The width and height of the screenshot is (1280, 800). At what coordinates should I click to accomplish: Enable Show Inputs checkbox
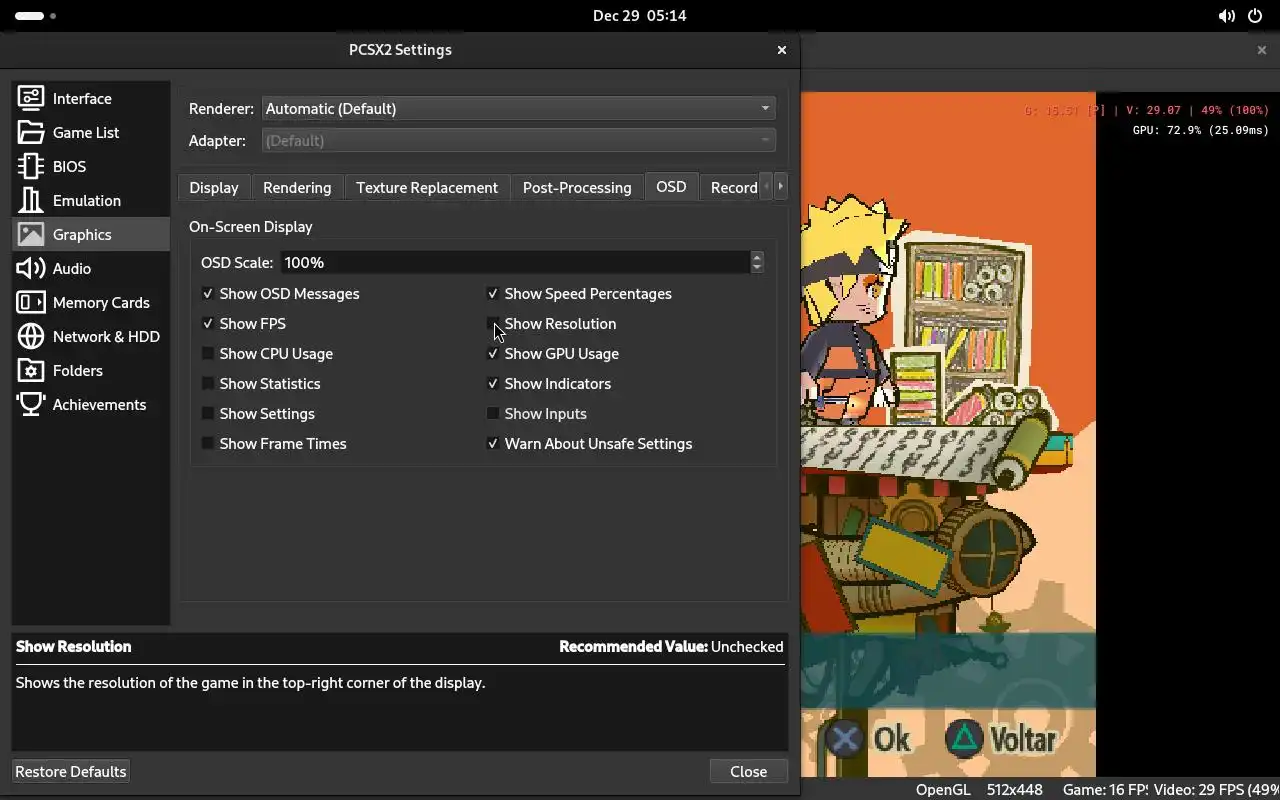pyautogui.click(x=493, y=414)
